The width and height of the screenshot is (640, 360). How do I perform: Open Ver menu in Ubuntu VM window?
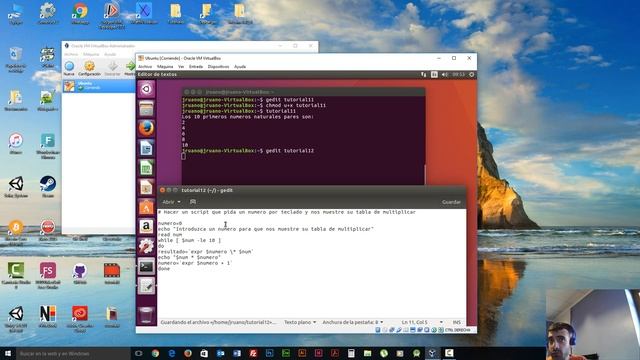pyautogui.click(x=181, y=67)
